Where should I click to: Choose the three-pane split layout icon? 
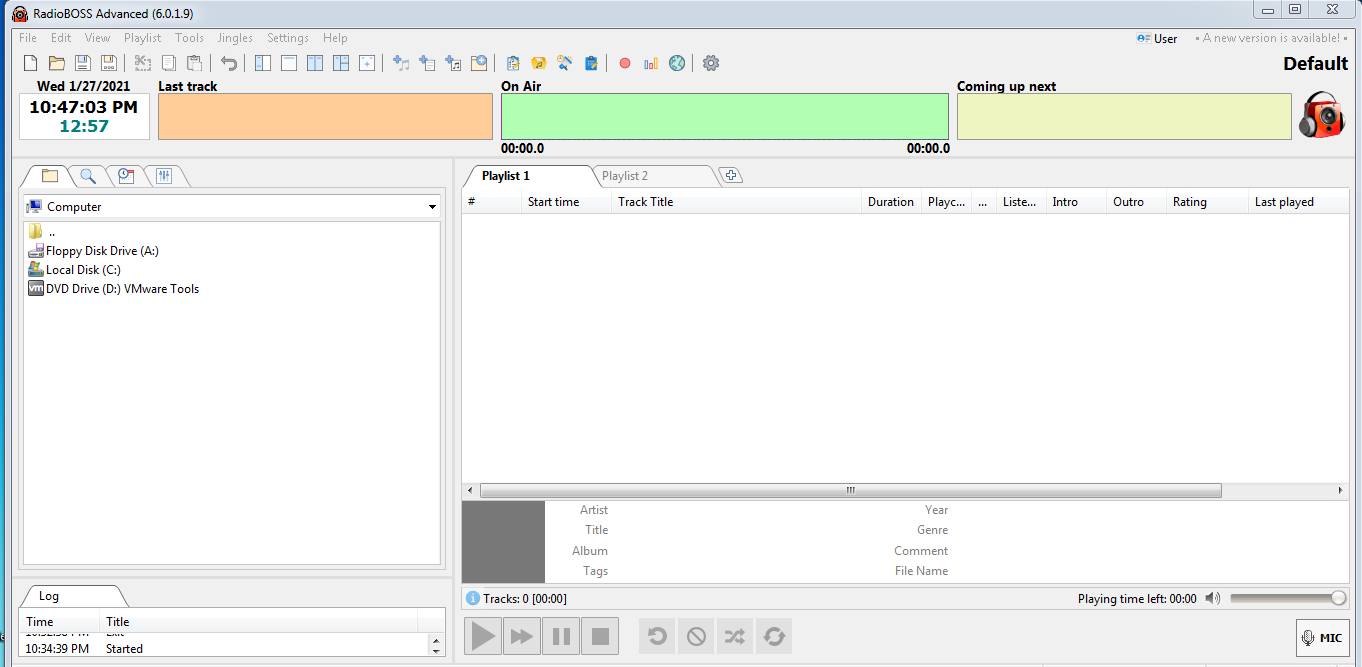coord(341,63)
